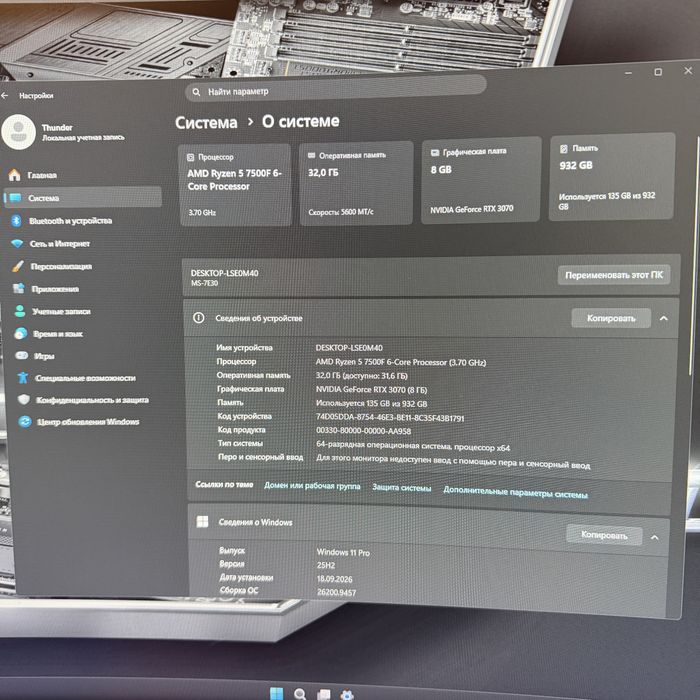Viewport: 700px width, 700px height.
Task: Click the Windows Update sync icon
Action: point(25,421)
